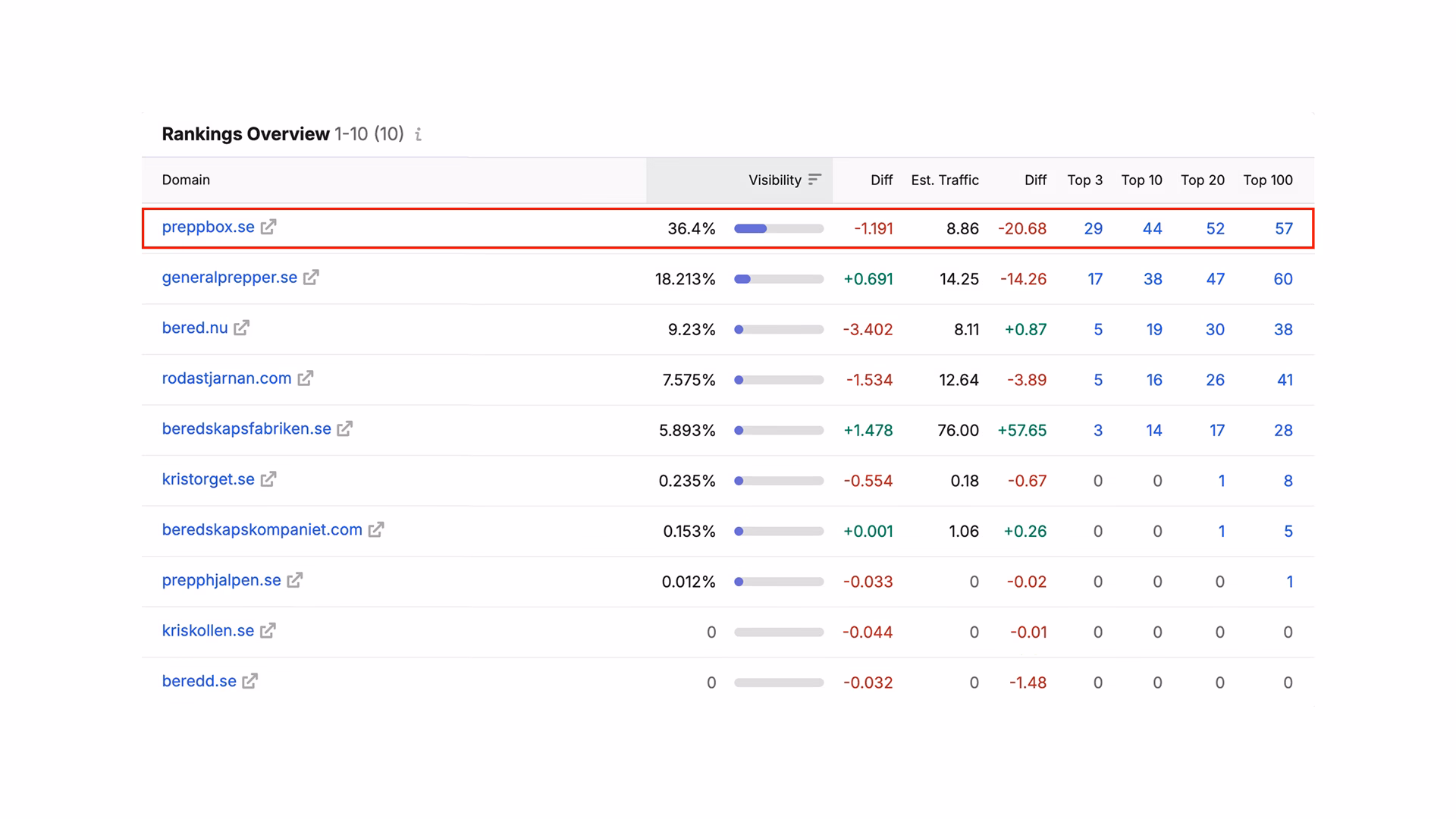Sort by the Top 20 column header
Viewport: 1456px width, 819px height.
pyautogui.click(x=1202, y=180)
